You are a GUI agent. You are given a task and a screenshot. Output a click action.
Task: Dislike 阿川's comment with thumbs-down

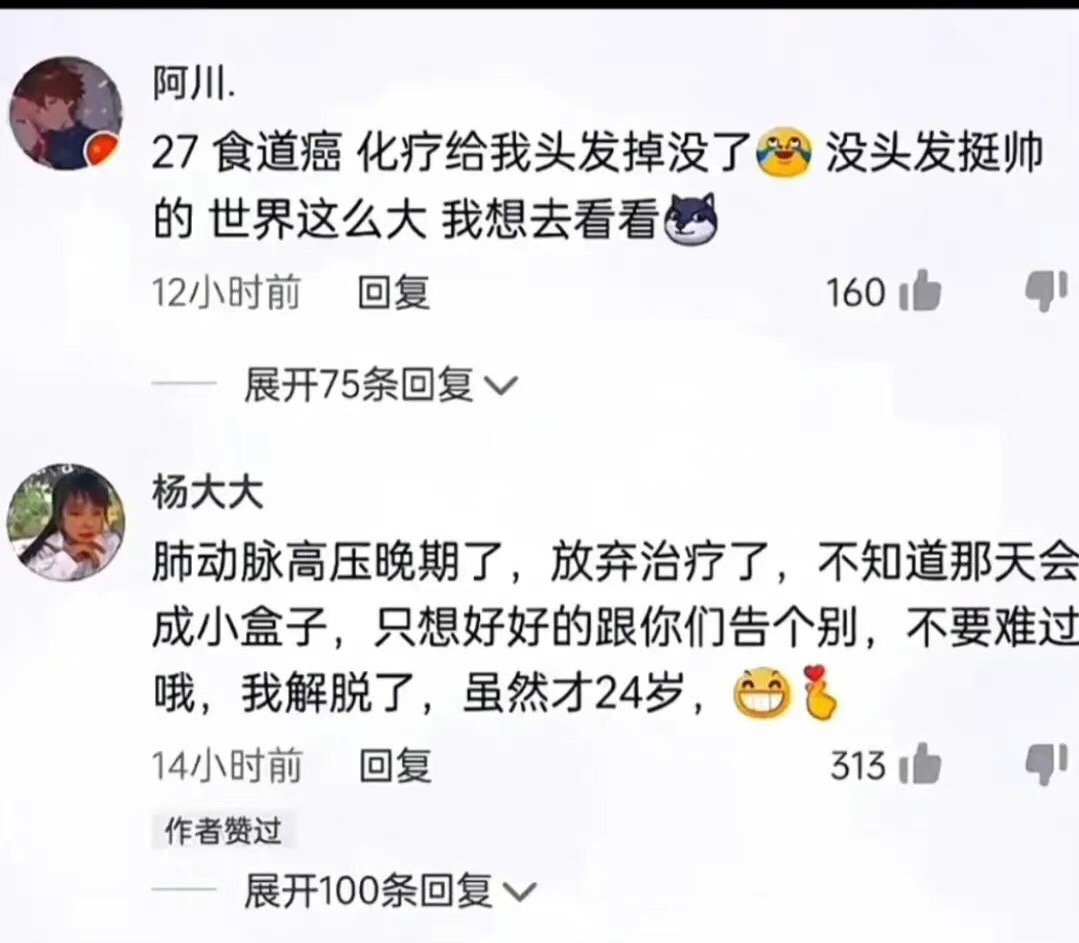(x=1046, y=291)
